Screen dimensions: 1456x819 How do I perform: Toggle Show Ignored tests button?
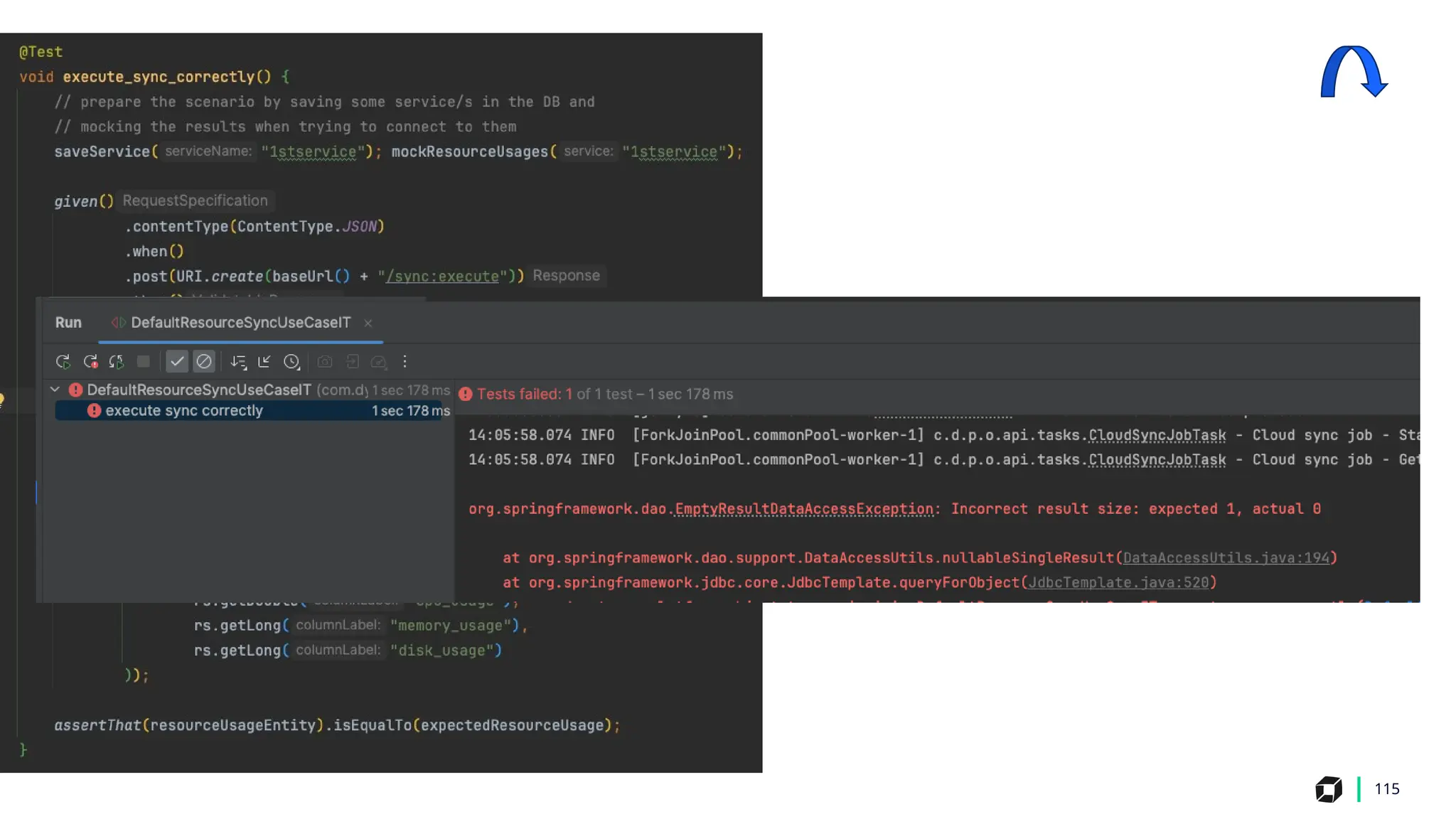coord(204,362)
